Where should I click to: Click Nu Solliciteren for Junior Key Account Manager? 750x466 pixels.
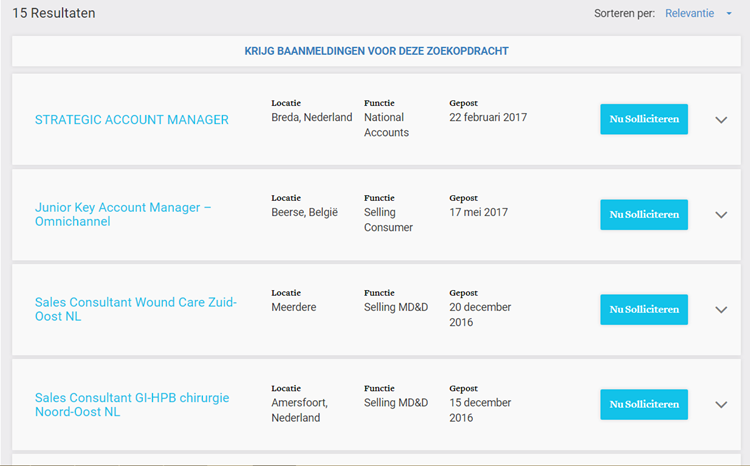(644, 214)
